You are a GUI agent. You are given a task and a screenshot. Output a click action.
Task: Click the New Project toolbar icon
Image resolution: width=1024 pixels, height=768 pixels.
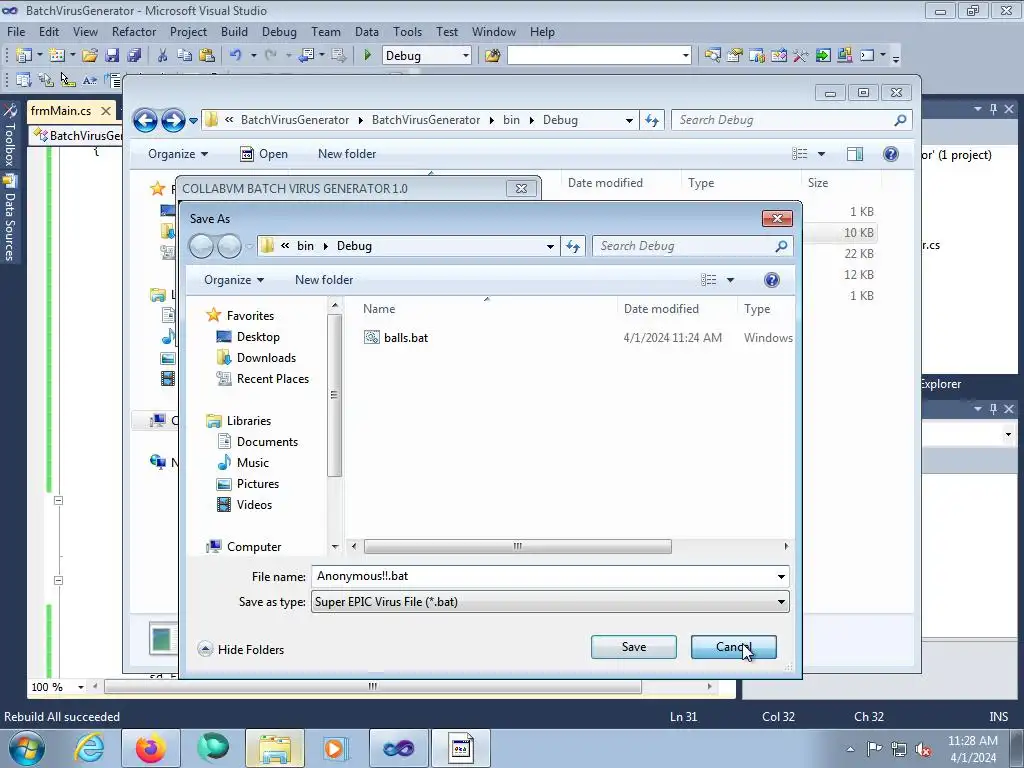pyautogui.click(x=24, y=56)
